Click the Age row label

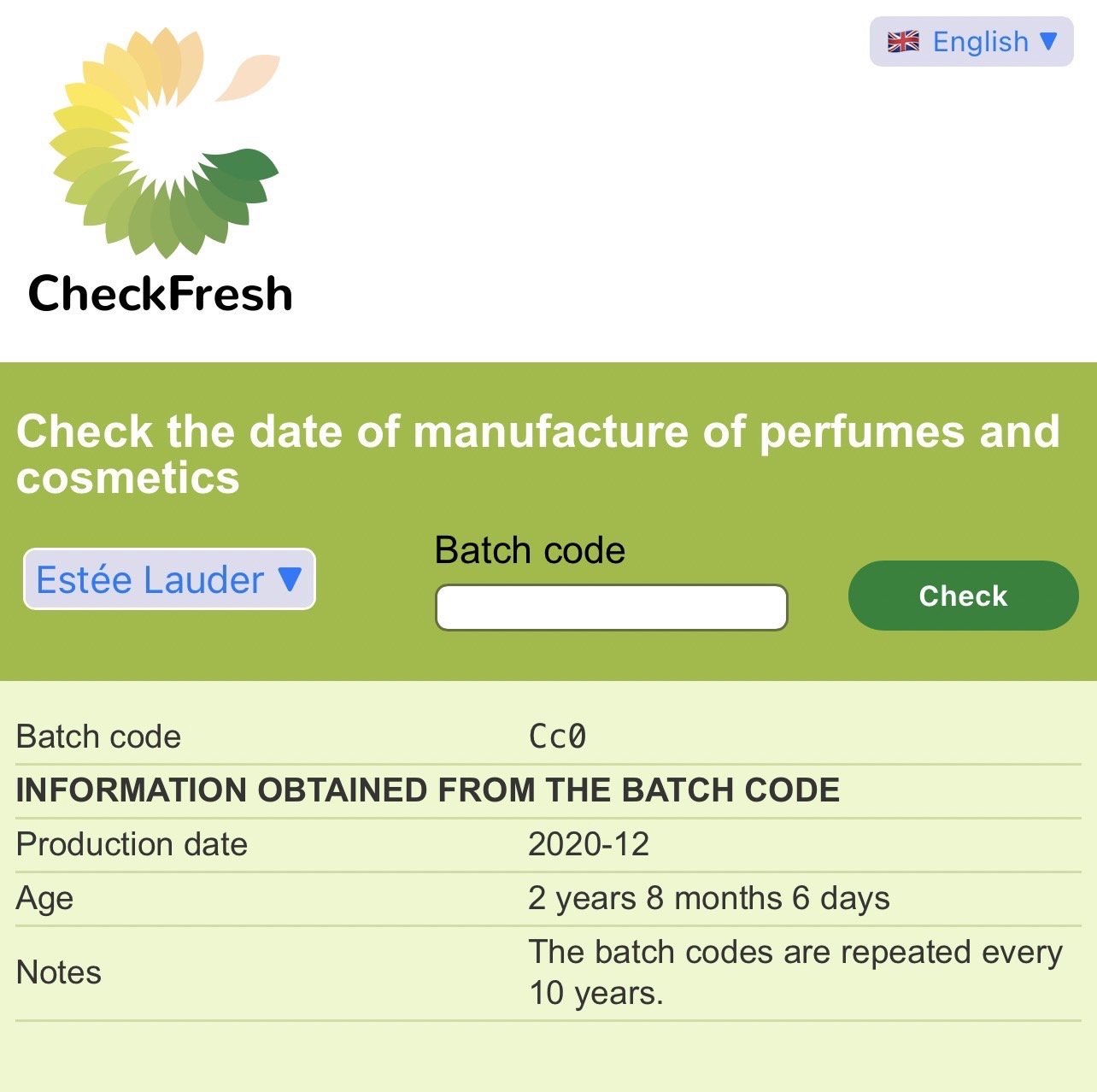point(44,898)
